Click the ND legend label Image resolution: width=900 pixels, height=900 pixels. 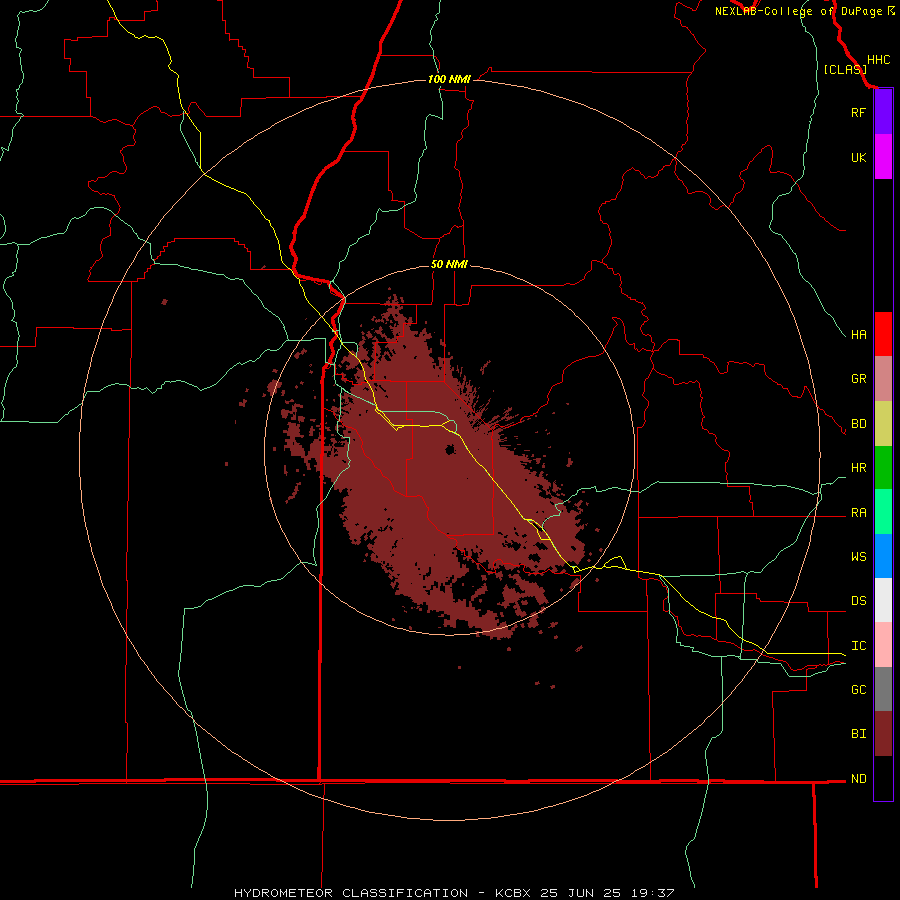[x=858, y=779]
